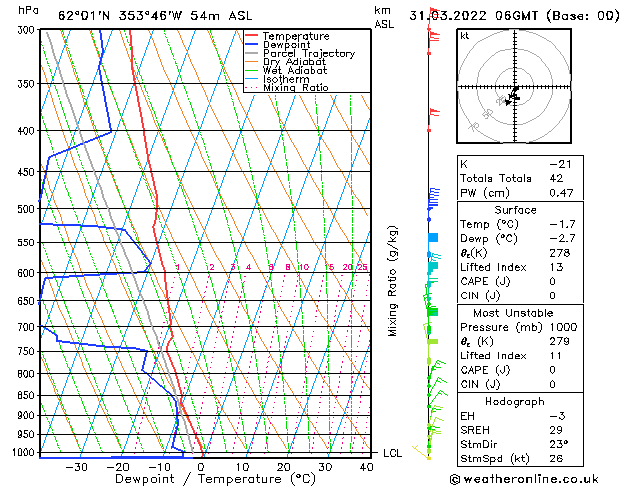
Task: Click the date label "31.03.2022 06GMT (Base: 00)"
Action: (x=514, y=16)
